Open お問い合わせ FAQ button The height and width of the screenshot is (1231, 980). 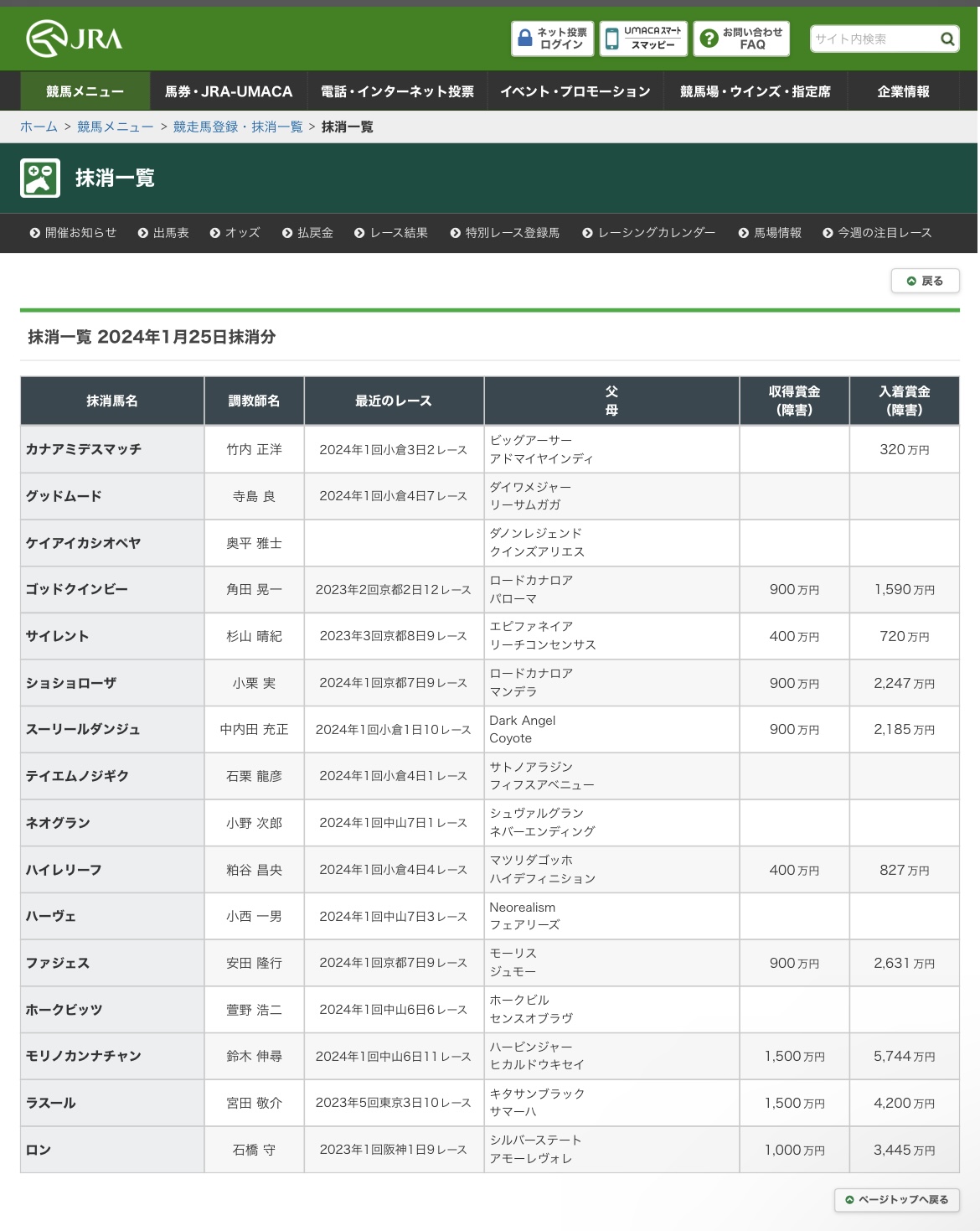click(741, 39)
